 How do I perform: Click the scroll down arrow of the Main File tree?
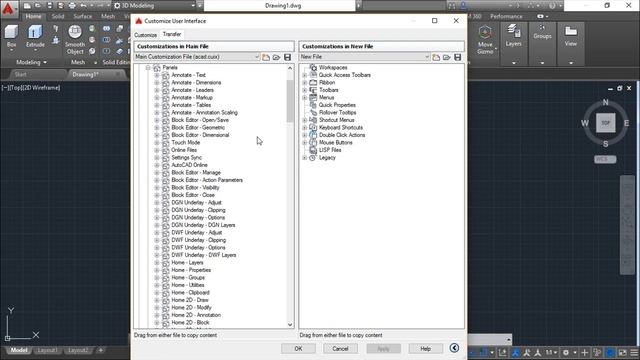290,324
